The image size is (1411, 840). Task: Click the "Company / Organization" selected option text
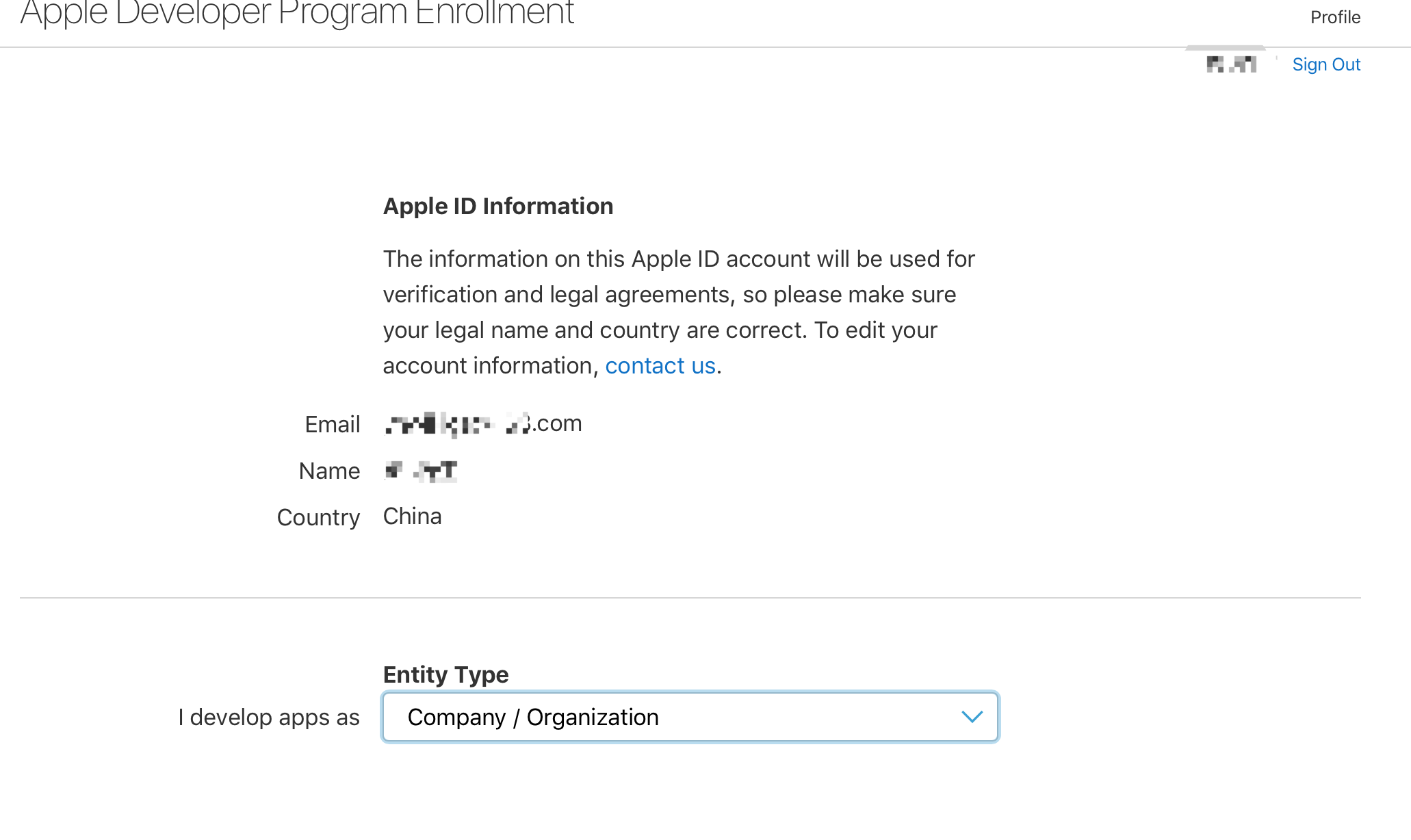click(x=533, y=718)
